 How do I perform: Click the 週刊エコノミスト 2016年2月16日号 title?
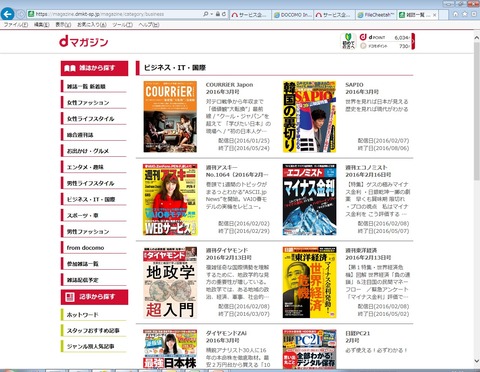[368, 171]
